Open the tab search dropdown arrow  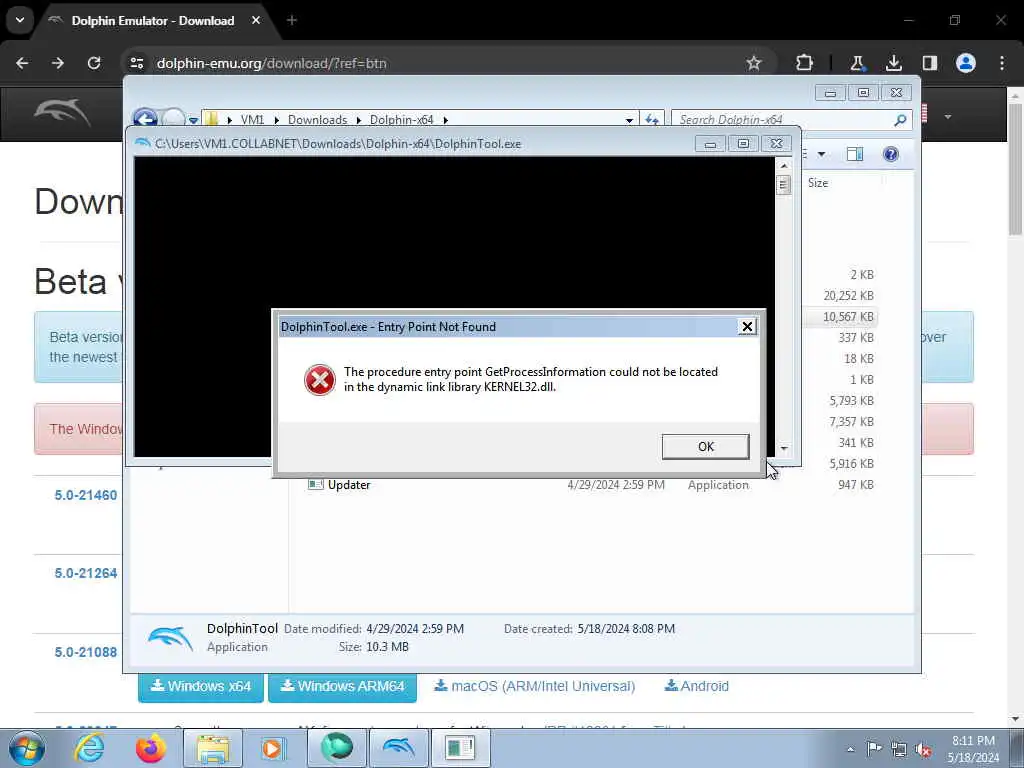click(x=20, y=20)
